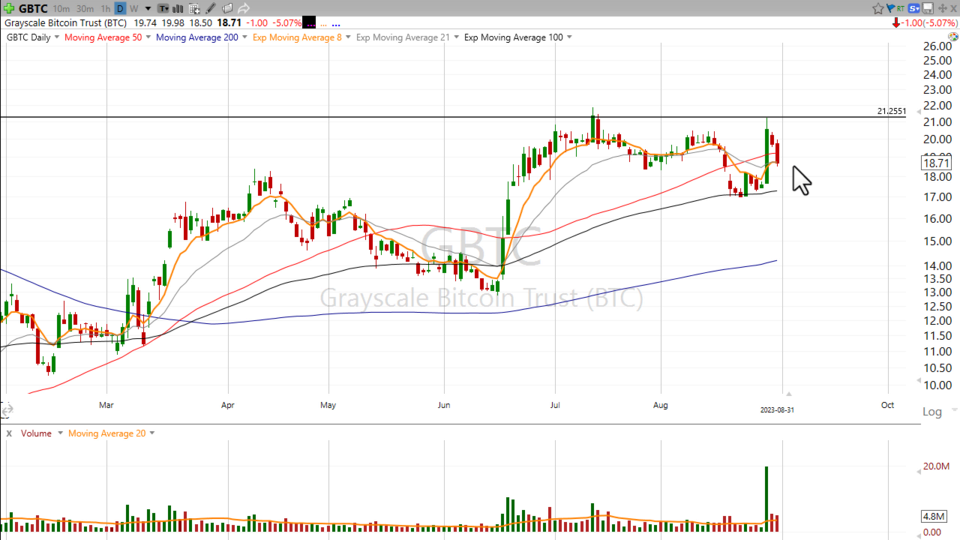Image resolution: width=960 pixels, height=540 pixels.
Task: Open the chart template T button
Action: click(x=163, y=9)
